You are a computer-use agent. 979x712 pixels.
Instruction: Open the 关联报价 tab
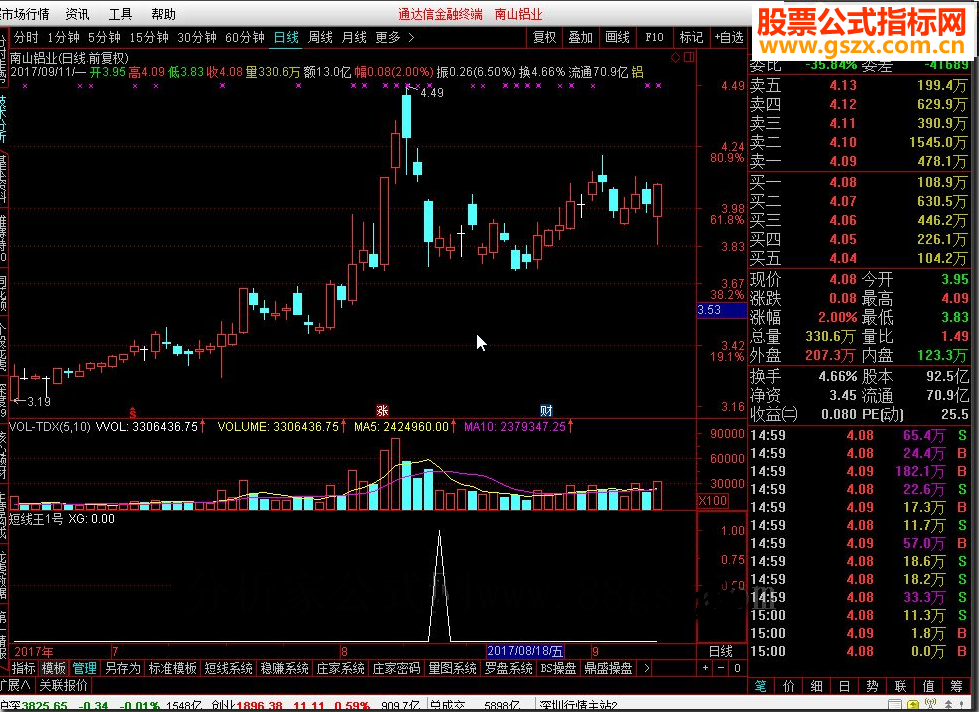[x=64, y=685]
